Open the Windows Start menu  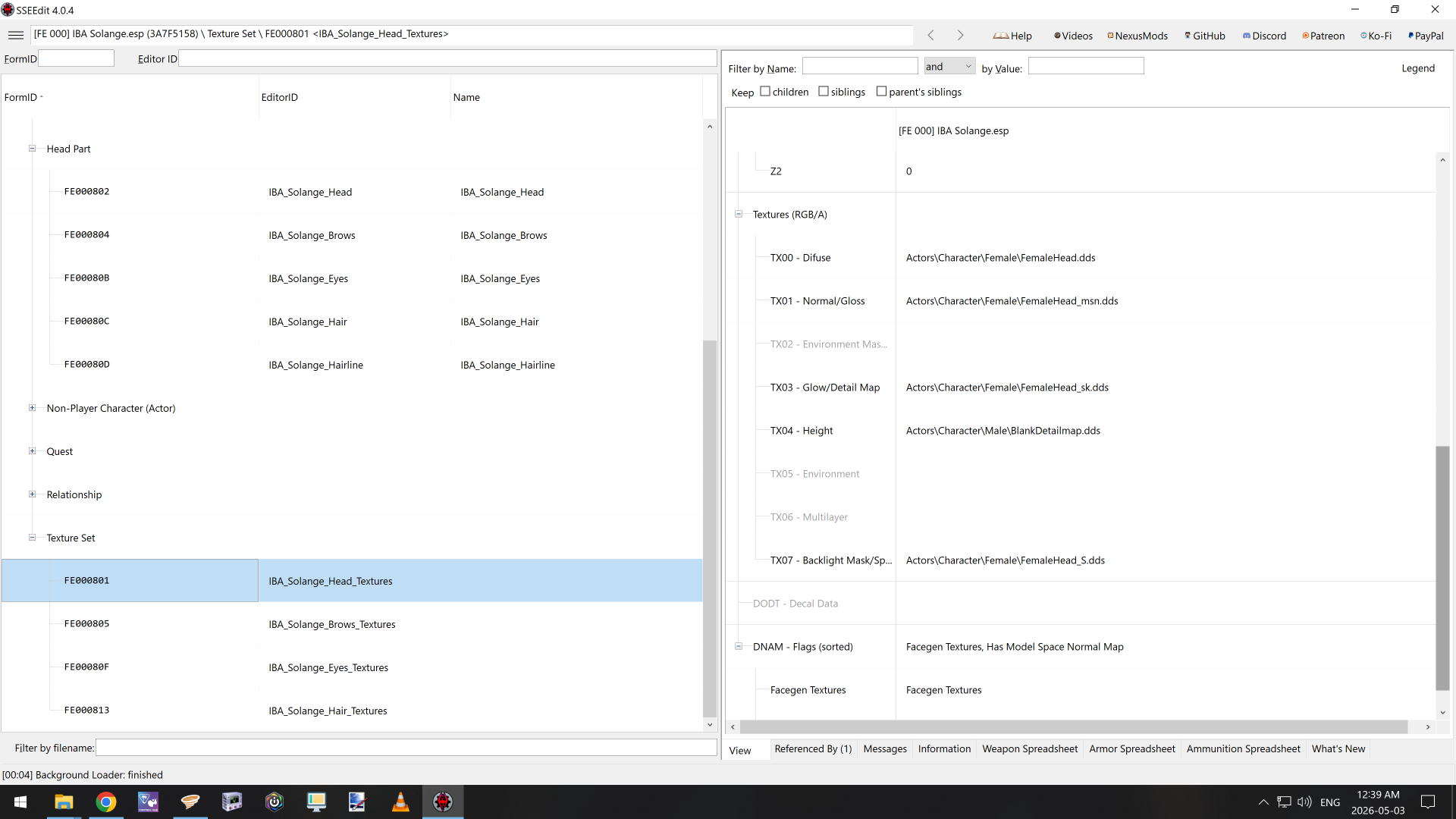(20, 802)
